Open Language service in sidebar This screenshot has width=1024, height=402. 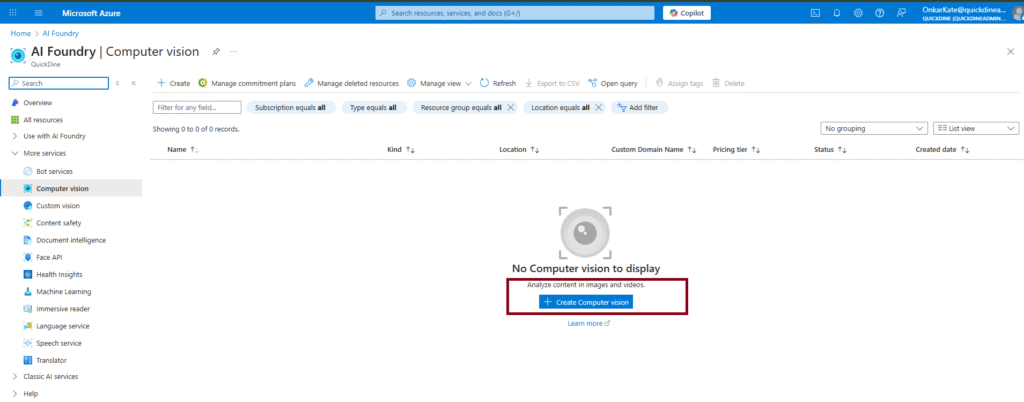pyautogui.click(x=63, y=326)
